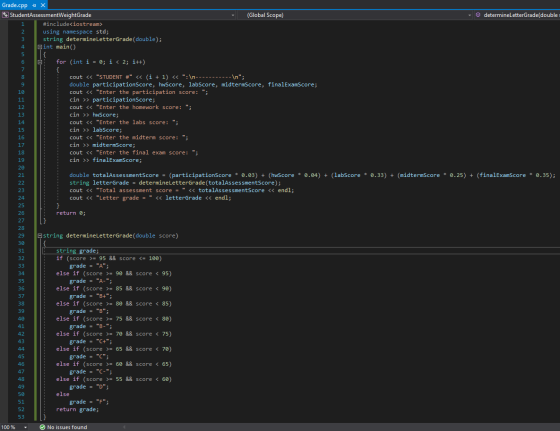Click the No issues found checkmark icon
Screen dimensions: 560x431
click(x=42, y=427)
